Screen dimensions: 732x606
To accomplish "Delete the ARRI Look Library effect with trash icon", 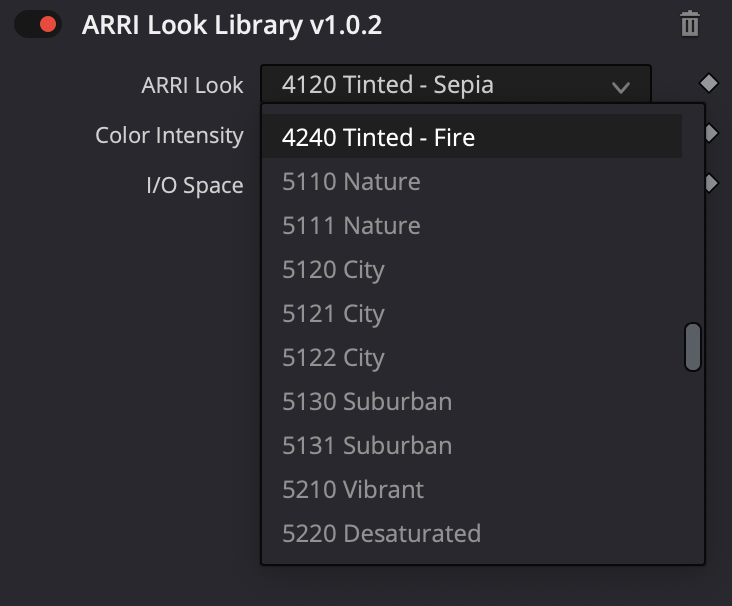I will coord(690,24).
